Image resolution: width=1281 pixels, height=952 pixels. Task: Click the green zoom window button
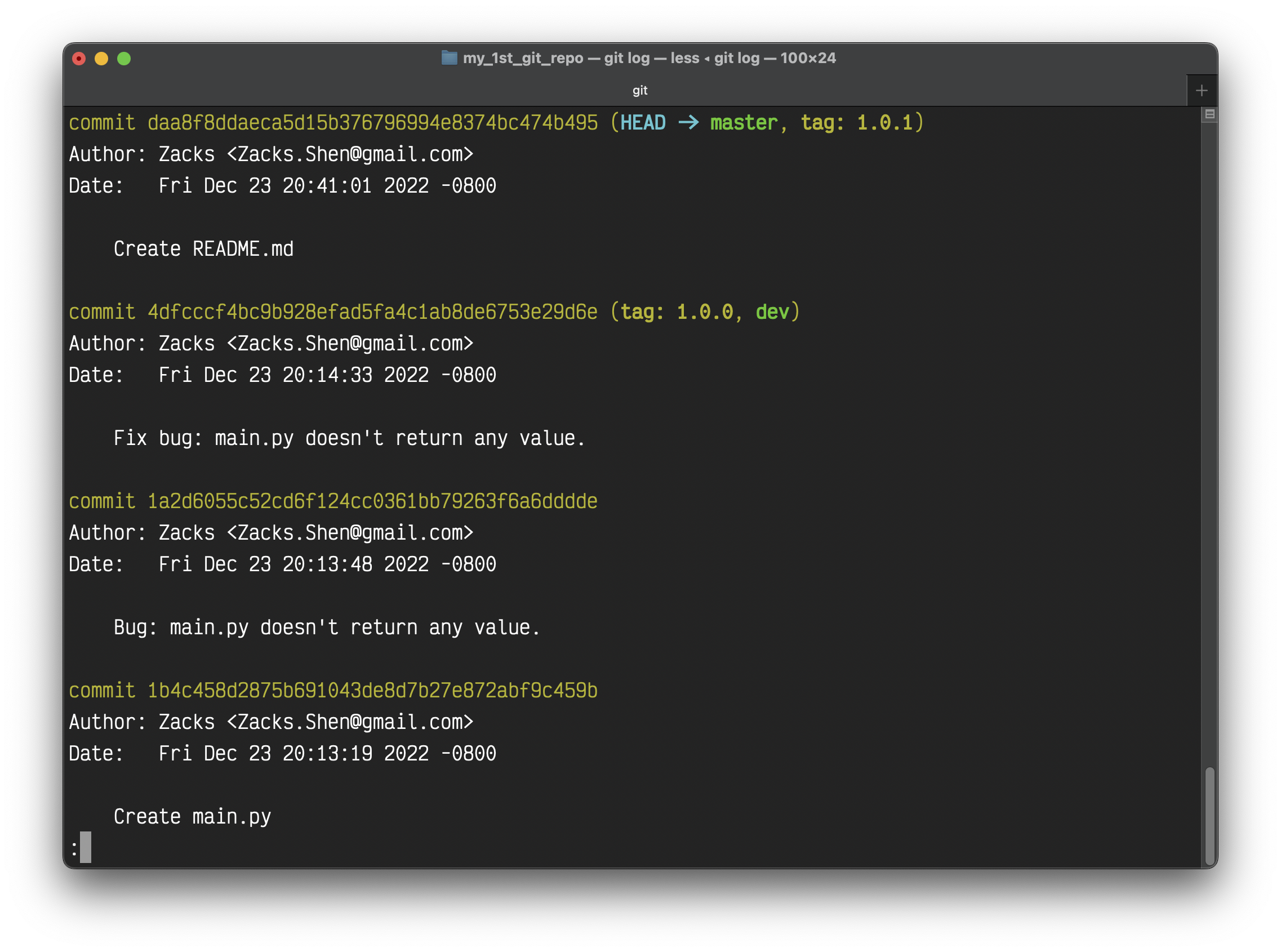(124, 59)
